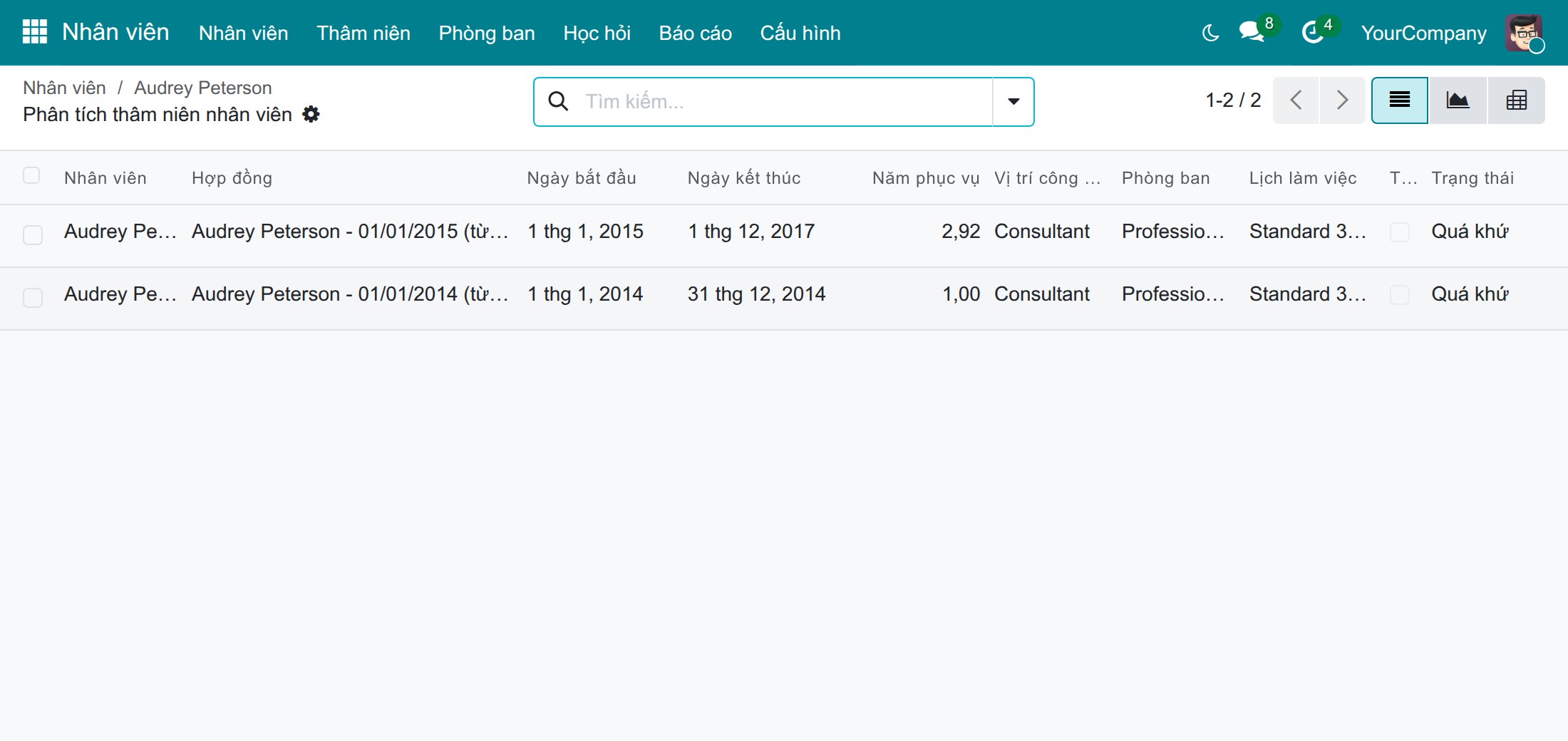Check the 2015 contract row checkbox

pos(33,234)
